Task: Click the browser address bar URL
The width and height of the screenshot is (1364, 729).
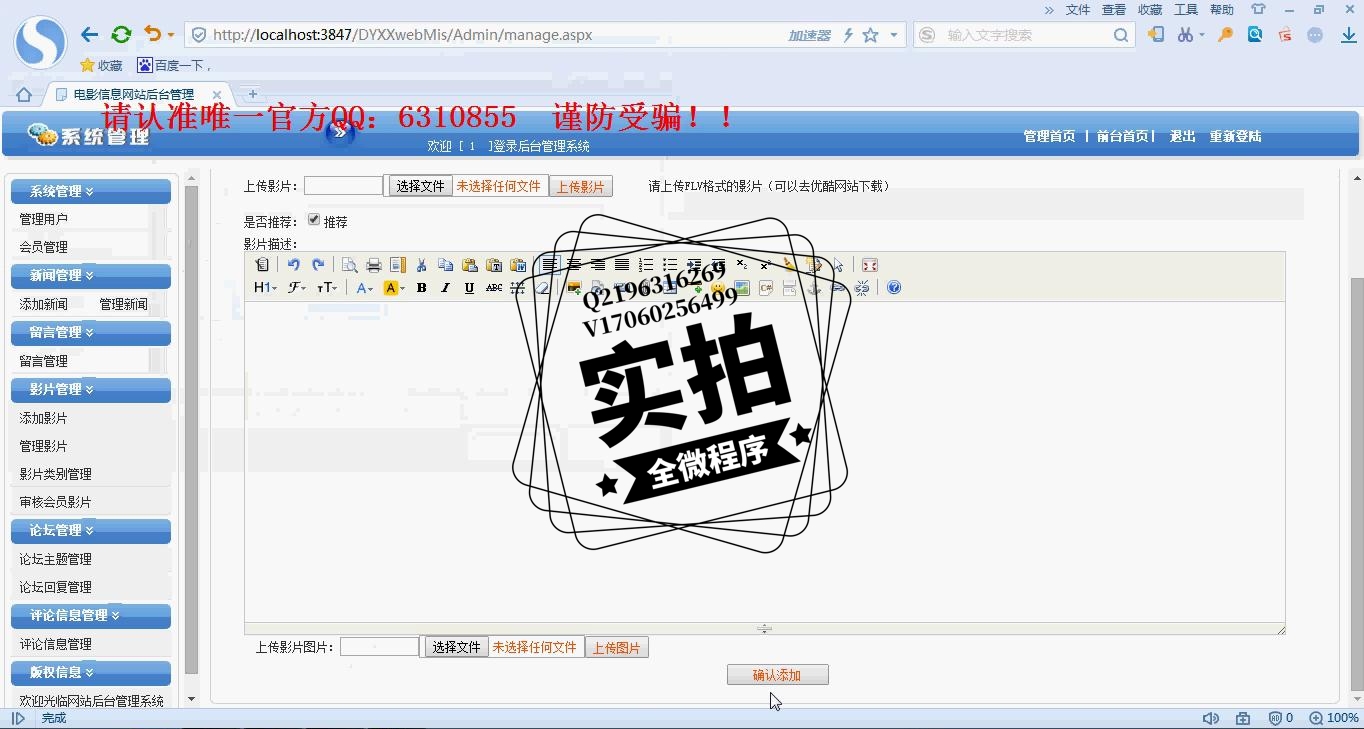Action: click(403, 35)
